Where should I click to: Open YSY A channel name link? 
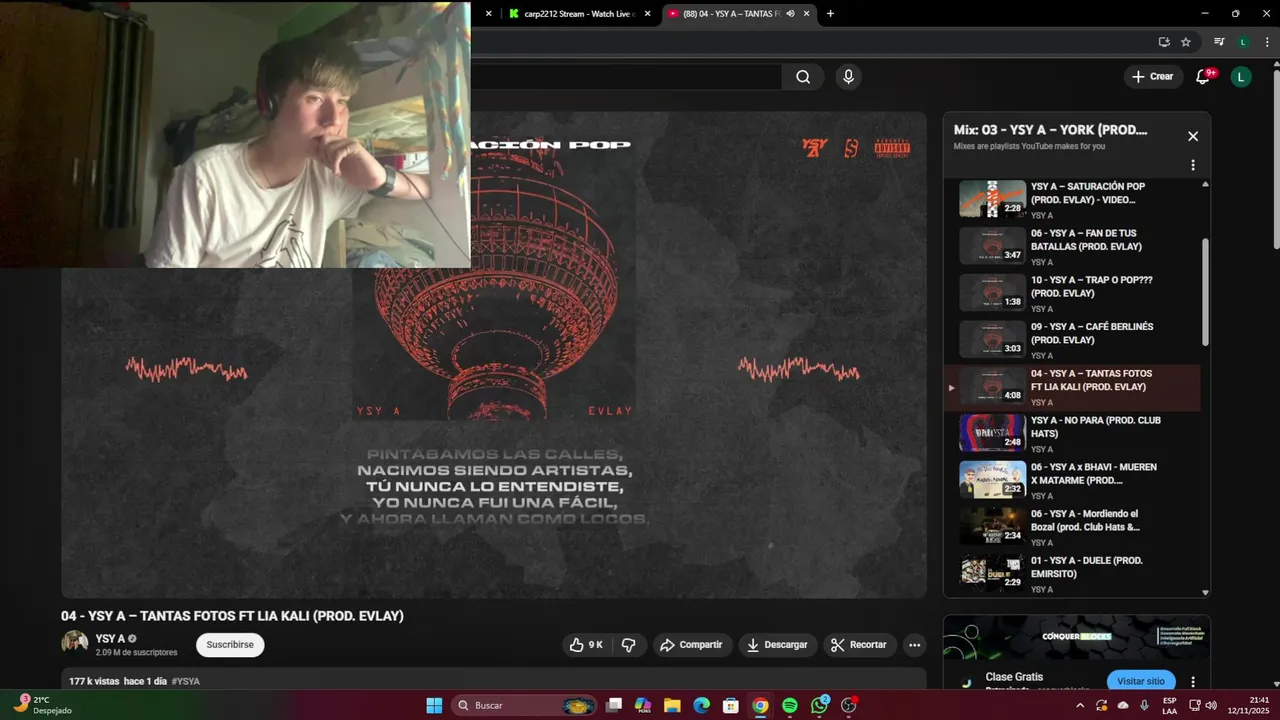coord(110,639)
